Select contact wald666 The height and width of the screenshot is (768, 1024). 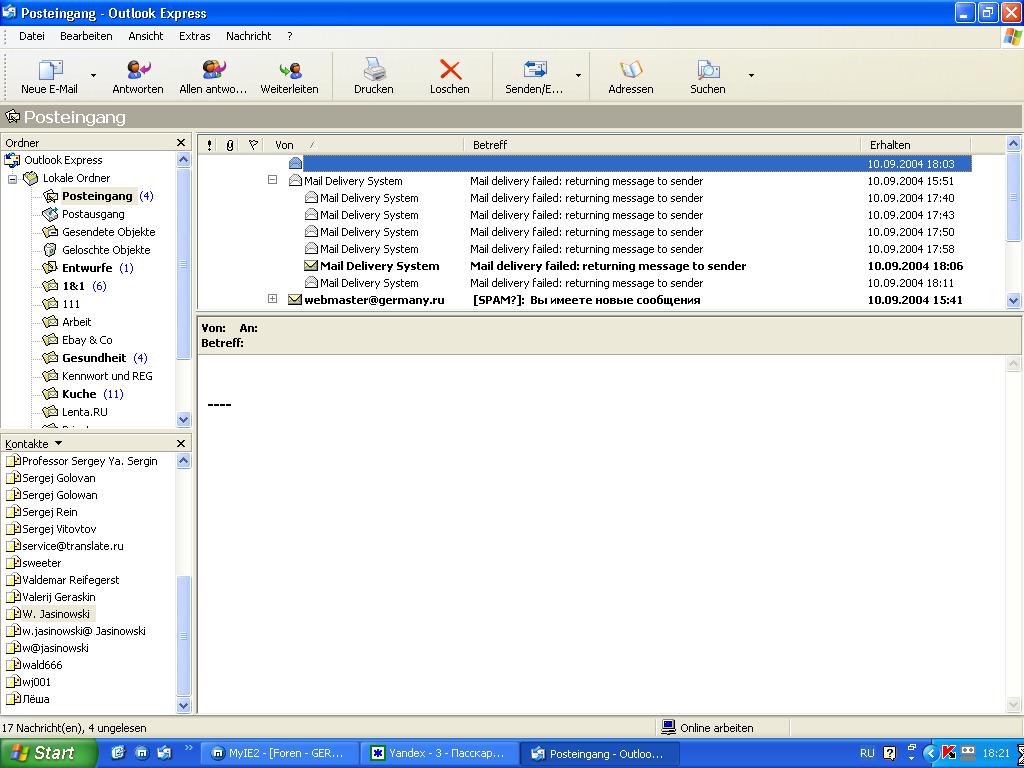[35, 665]
